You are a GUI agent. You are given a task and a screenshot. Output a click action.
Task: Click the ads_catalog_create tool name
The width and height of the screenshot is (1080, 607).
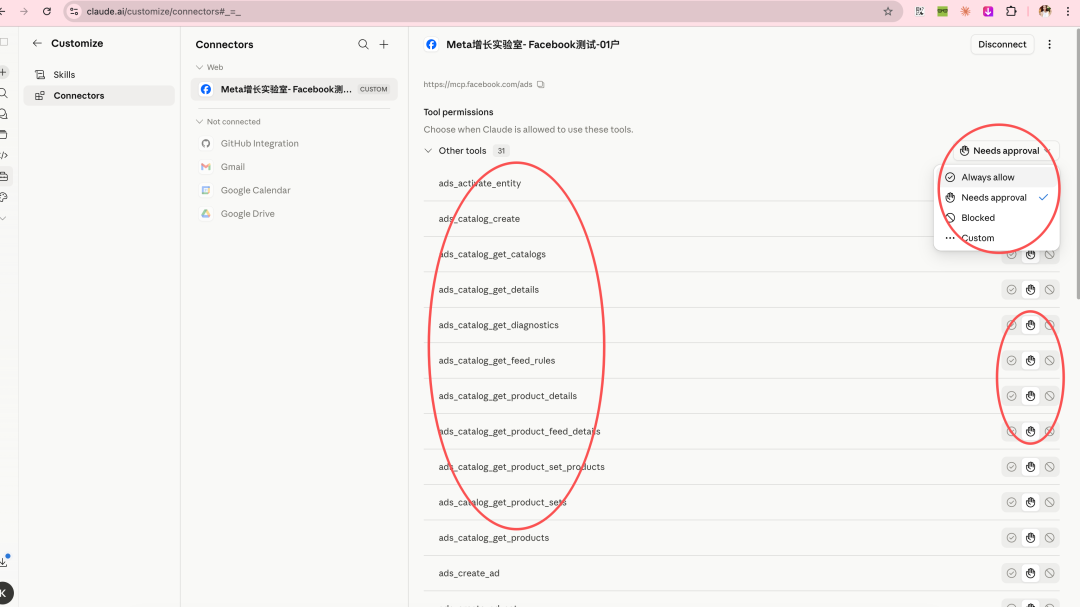pyautogui.click(x=479, y=219)
